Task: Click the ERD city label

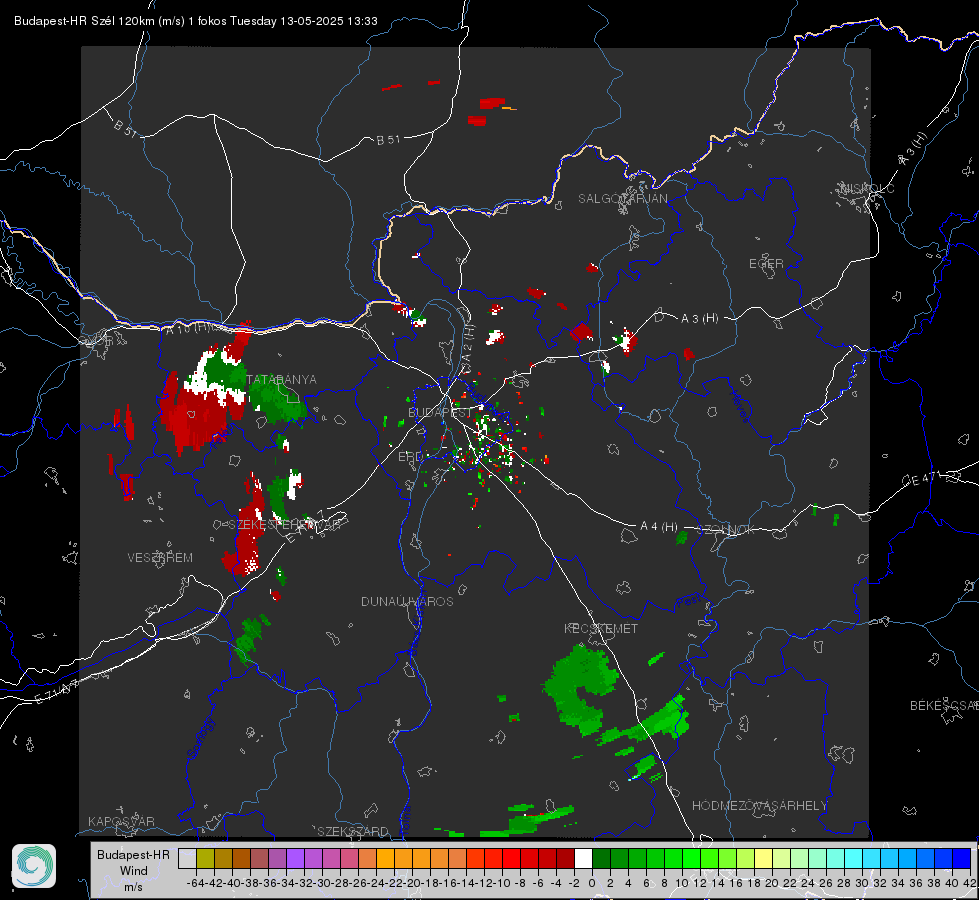Action: click(410, 457)
